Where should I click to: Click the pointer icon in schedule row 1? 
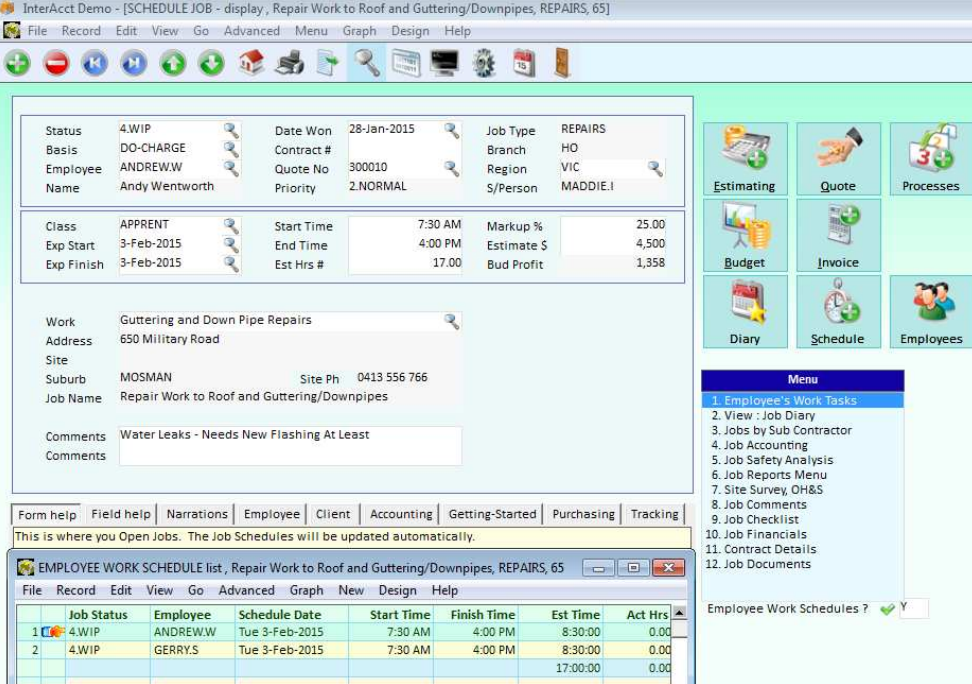click(x=53, y=632)
